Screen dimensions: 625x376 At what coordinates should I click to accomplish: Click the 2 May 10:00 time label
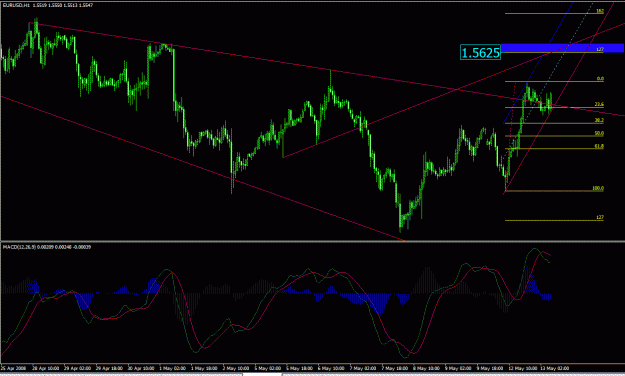(x=236, y=368)
